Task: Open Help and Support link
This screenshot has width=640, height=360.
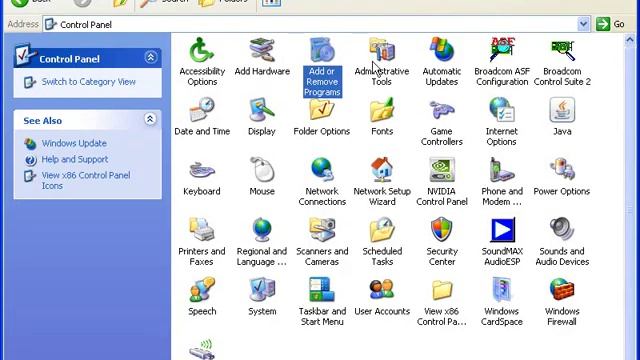Action: click(x=75, y=159)
